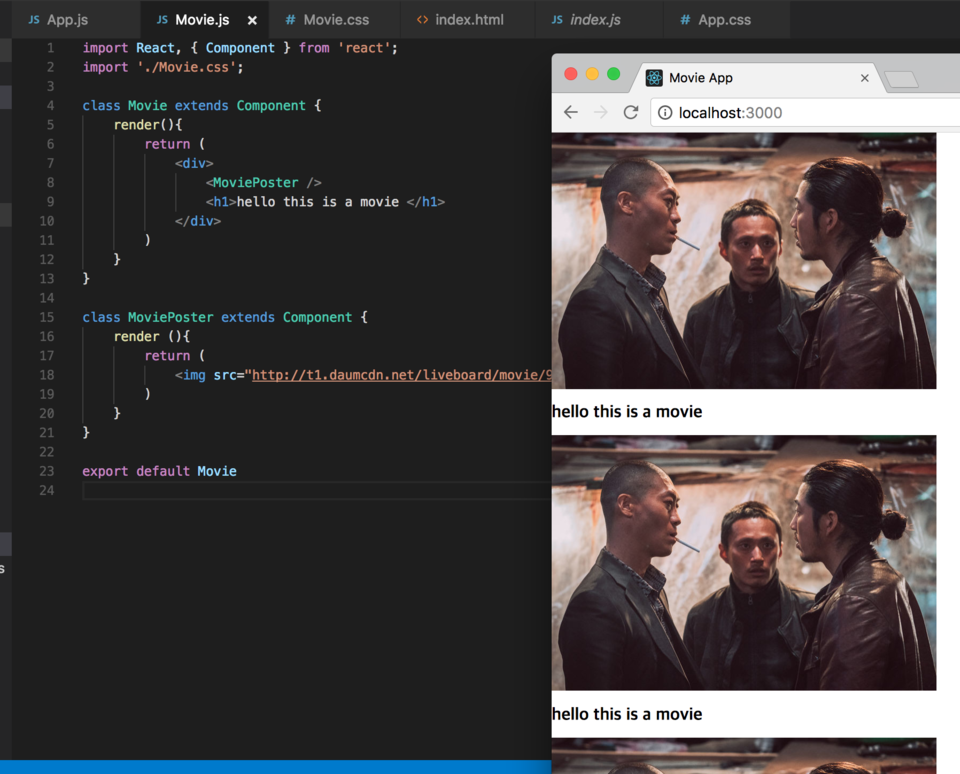Click the CSS hash icon on Movie.css tab
Viewport: 960px width, 774px height.
[x=290, y=20]
